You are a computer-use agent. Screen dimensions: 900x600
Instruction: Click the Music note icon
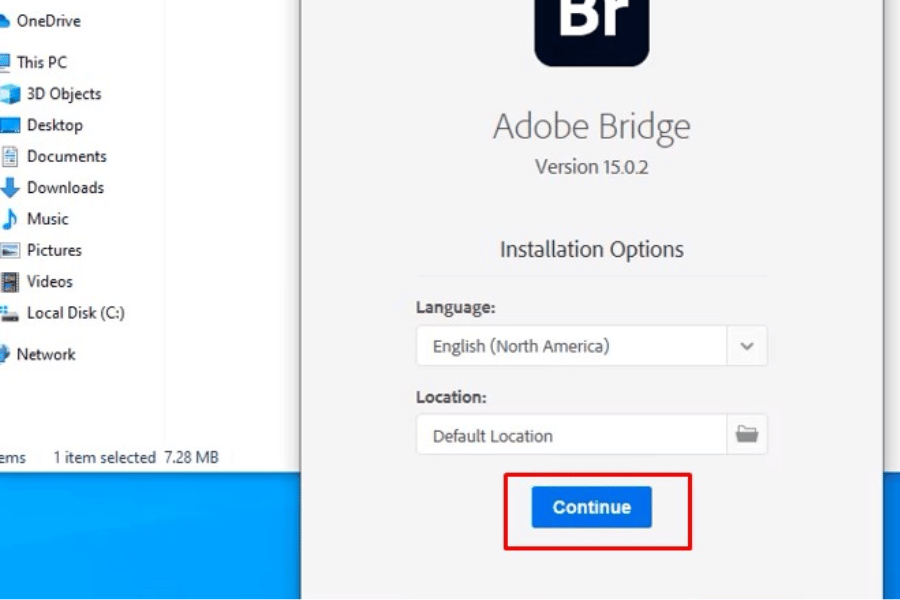point(10,219)
